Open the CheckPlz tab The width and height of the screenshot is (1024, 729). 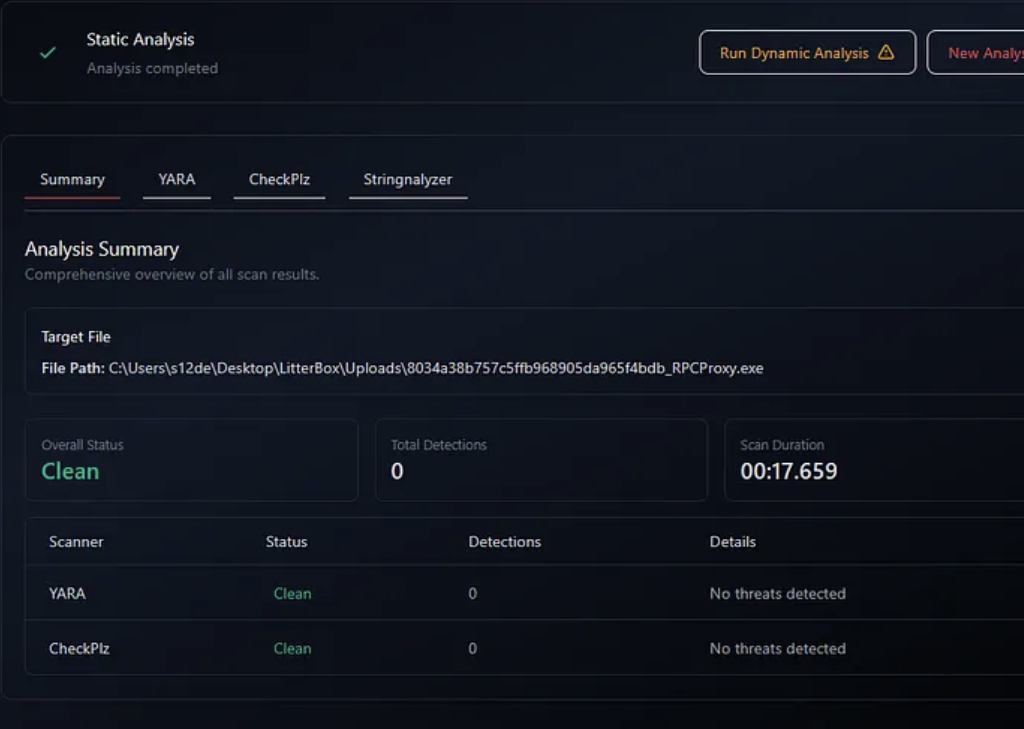tap(279, 180)
